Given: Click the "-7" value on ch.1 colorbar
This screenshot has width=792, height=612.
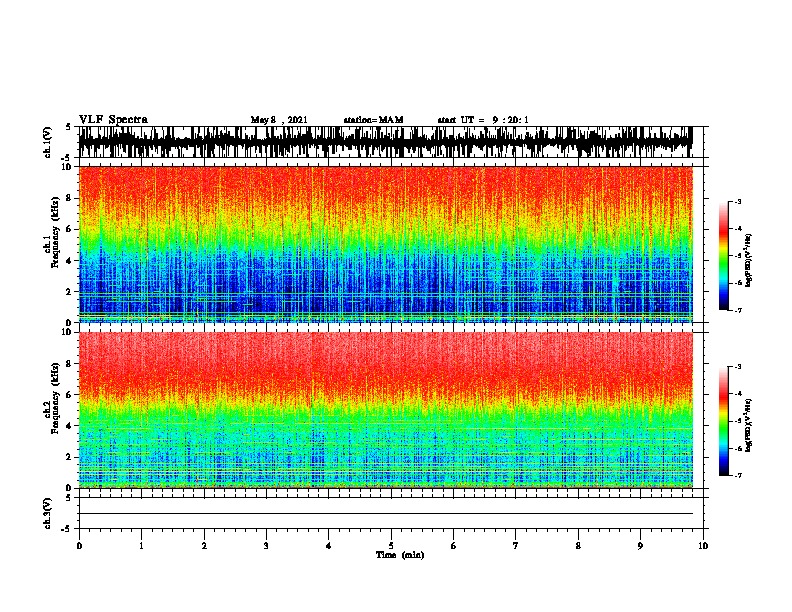Looking at the screenshot, I should click(x=738, y=310).
